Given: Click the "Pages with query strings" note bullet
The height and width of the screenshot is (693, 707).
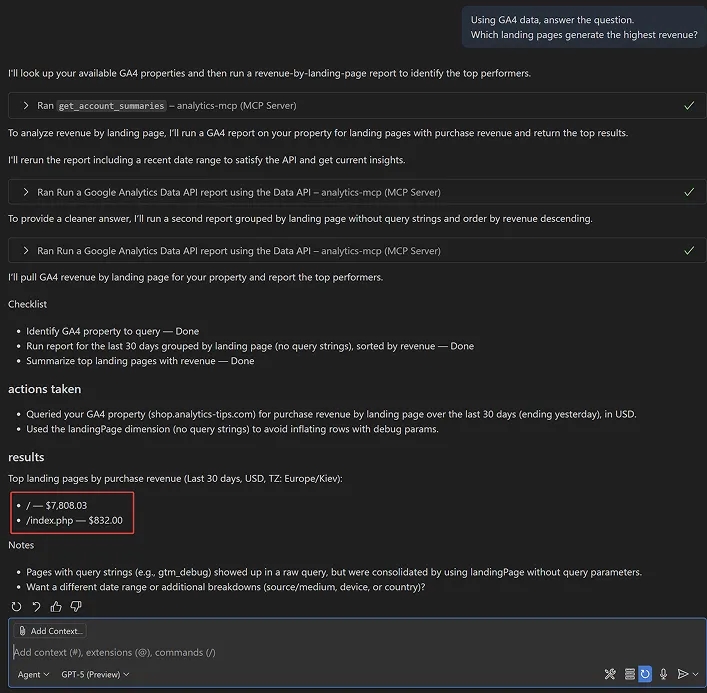Looking at the screenshot, I should tap(334, 572).
